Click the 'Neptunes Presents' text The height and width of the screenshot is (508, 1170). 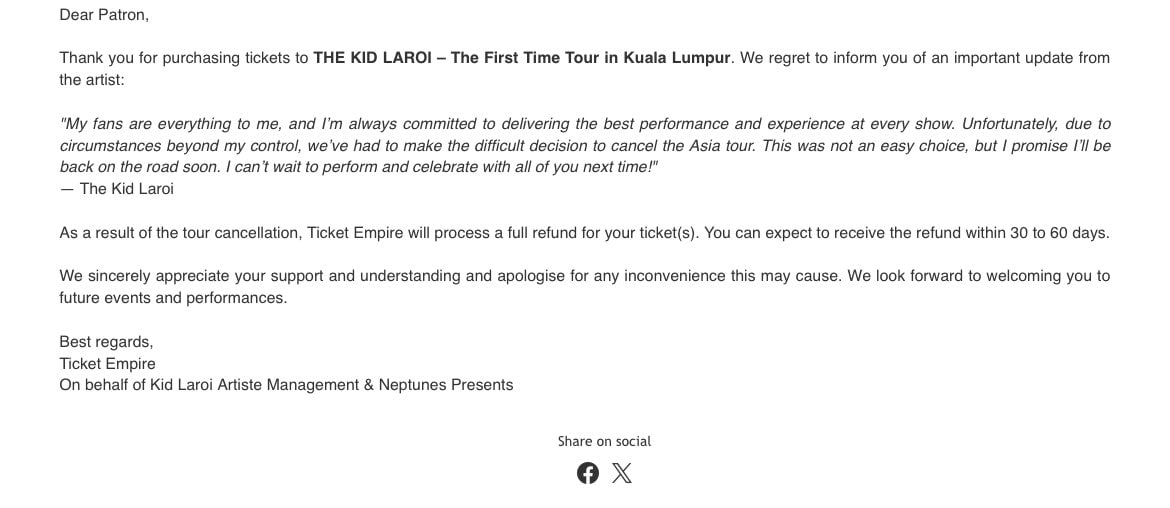pos(446,385)
